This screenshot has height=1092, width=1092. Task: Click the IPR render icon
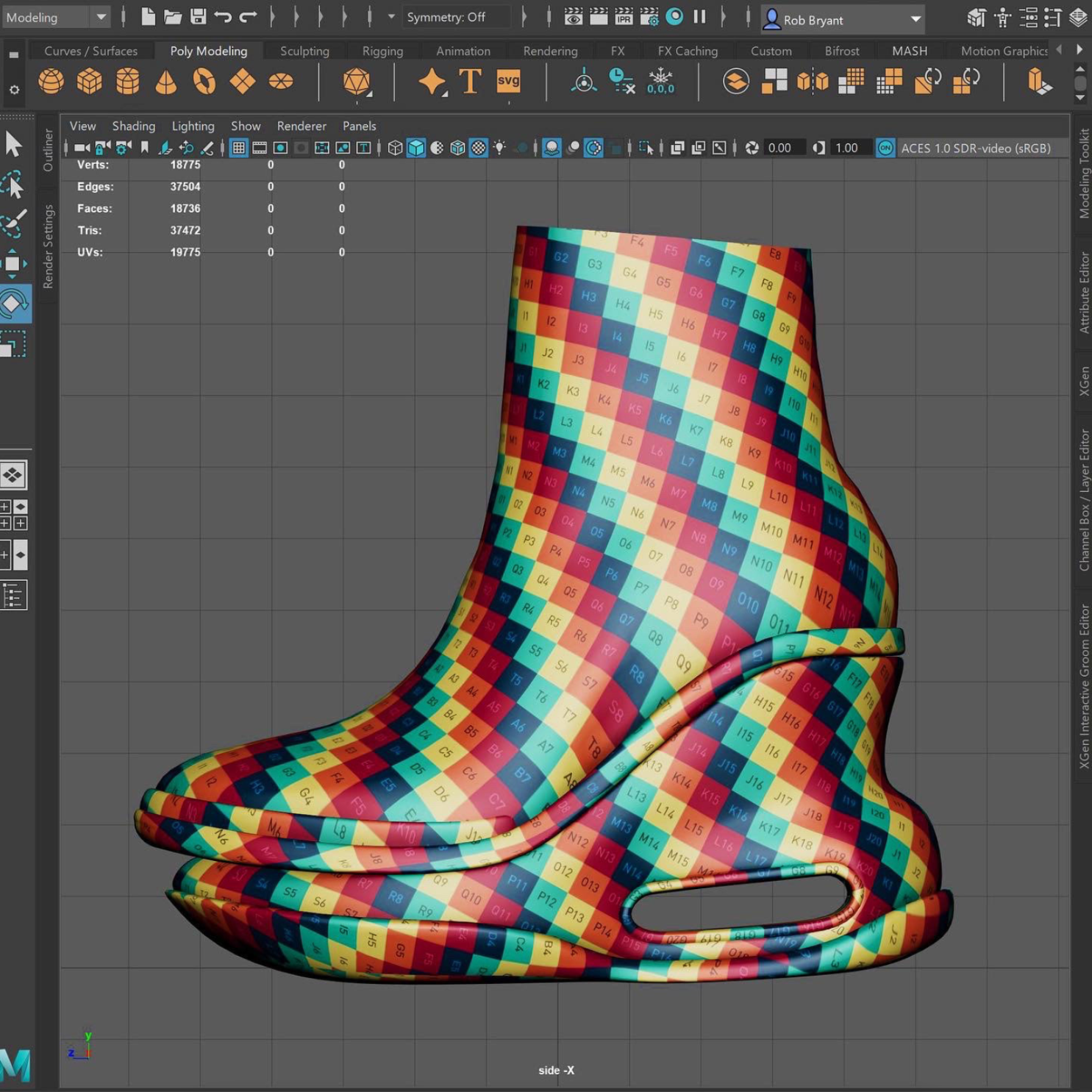coord(624,17)
